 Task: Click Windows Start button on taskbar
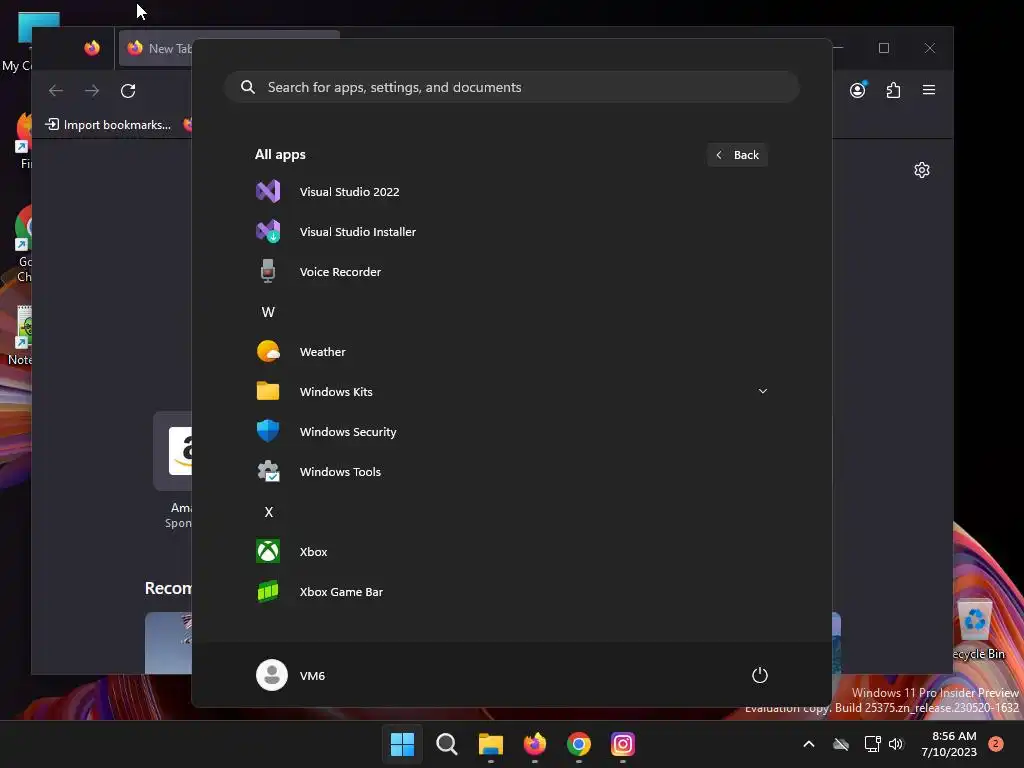click(x=402, y=744)
